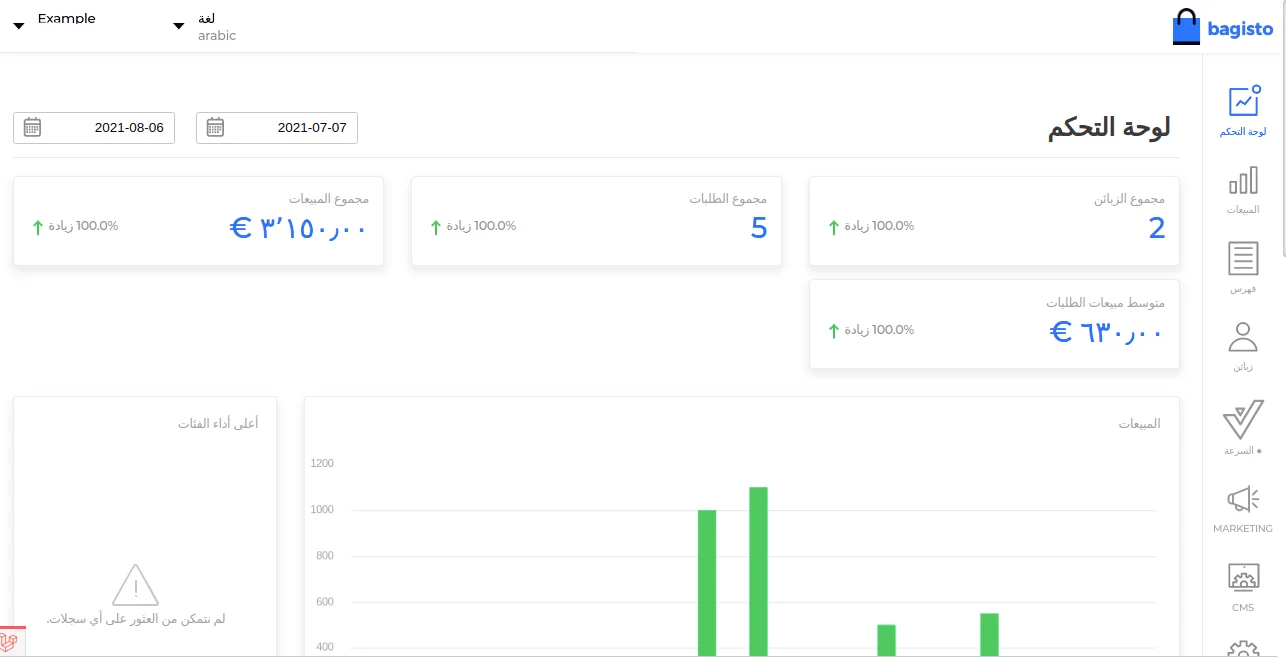The width and height of the screenshot is (1286, 657).
Task: Open the dashboard icon in sidebar
Action: tap(1243, 101)
